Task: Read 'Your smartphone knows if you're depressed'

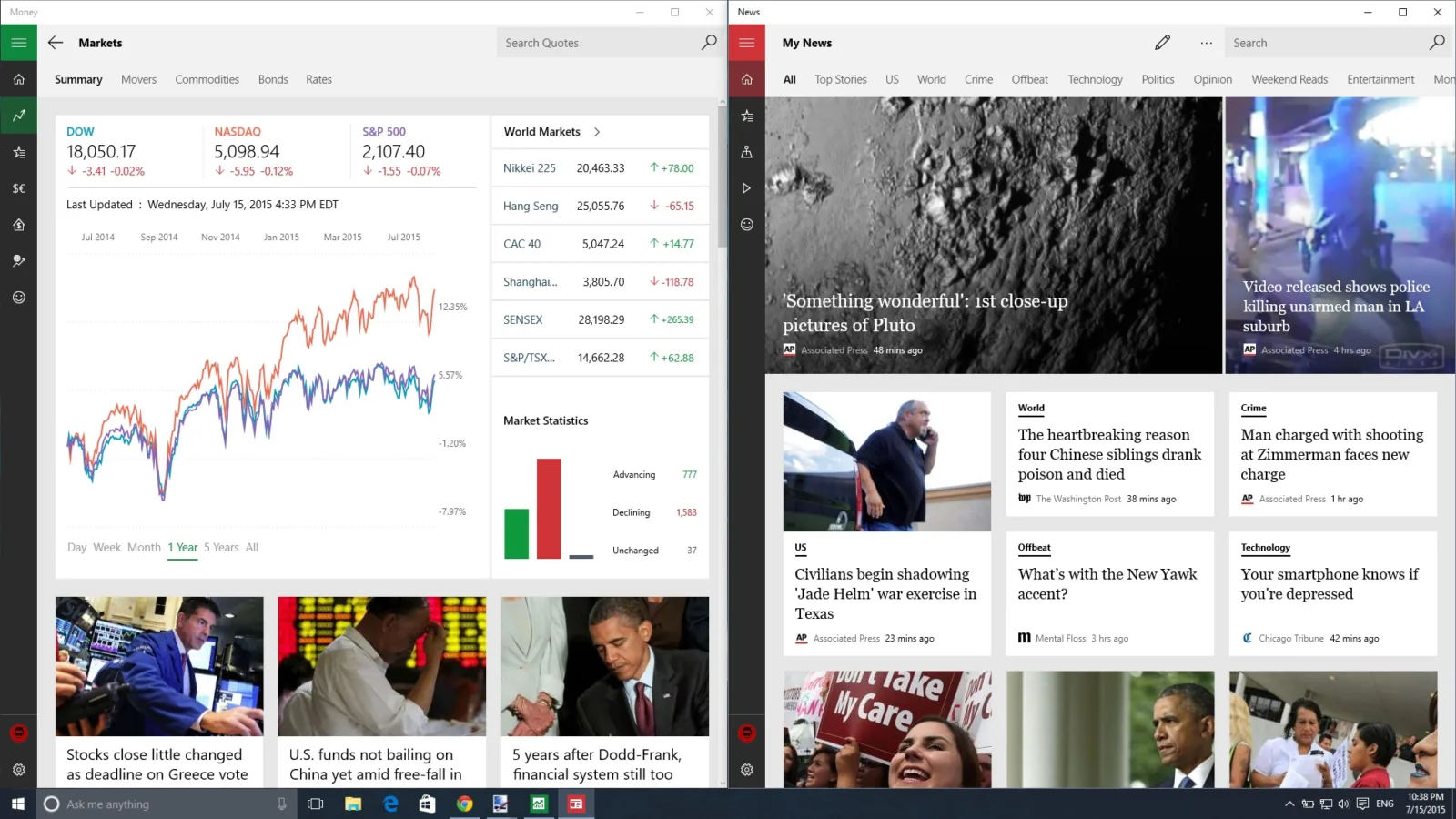Action: pos(1333,593)
